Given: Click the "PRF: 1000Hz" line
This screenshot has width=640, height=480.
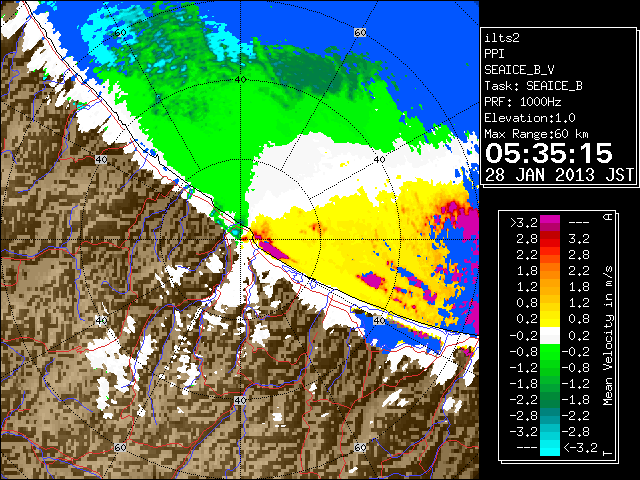Looking at the screenshot, I should point(523,102).
